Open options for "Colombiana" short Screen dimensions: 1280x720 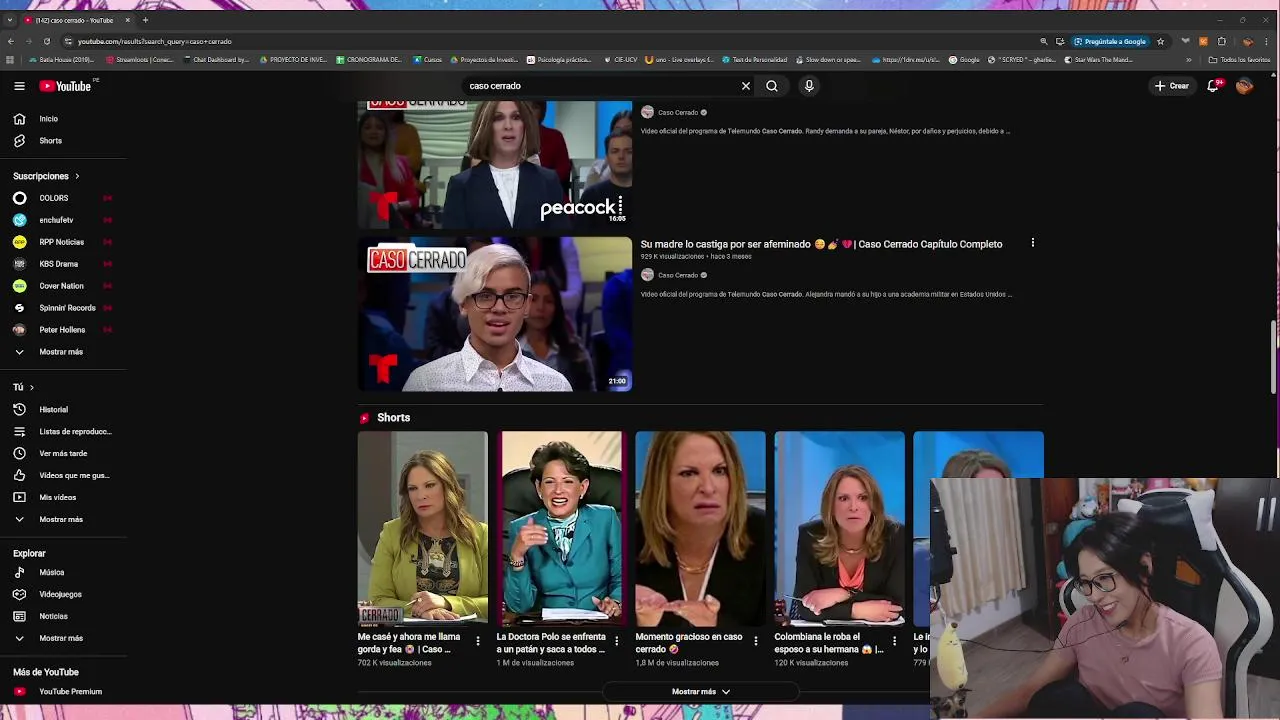pyautogui.click(x=895, y=641)
